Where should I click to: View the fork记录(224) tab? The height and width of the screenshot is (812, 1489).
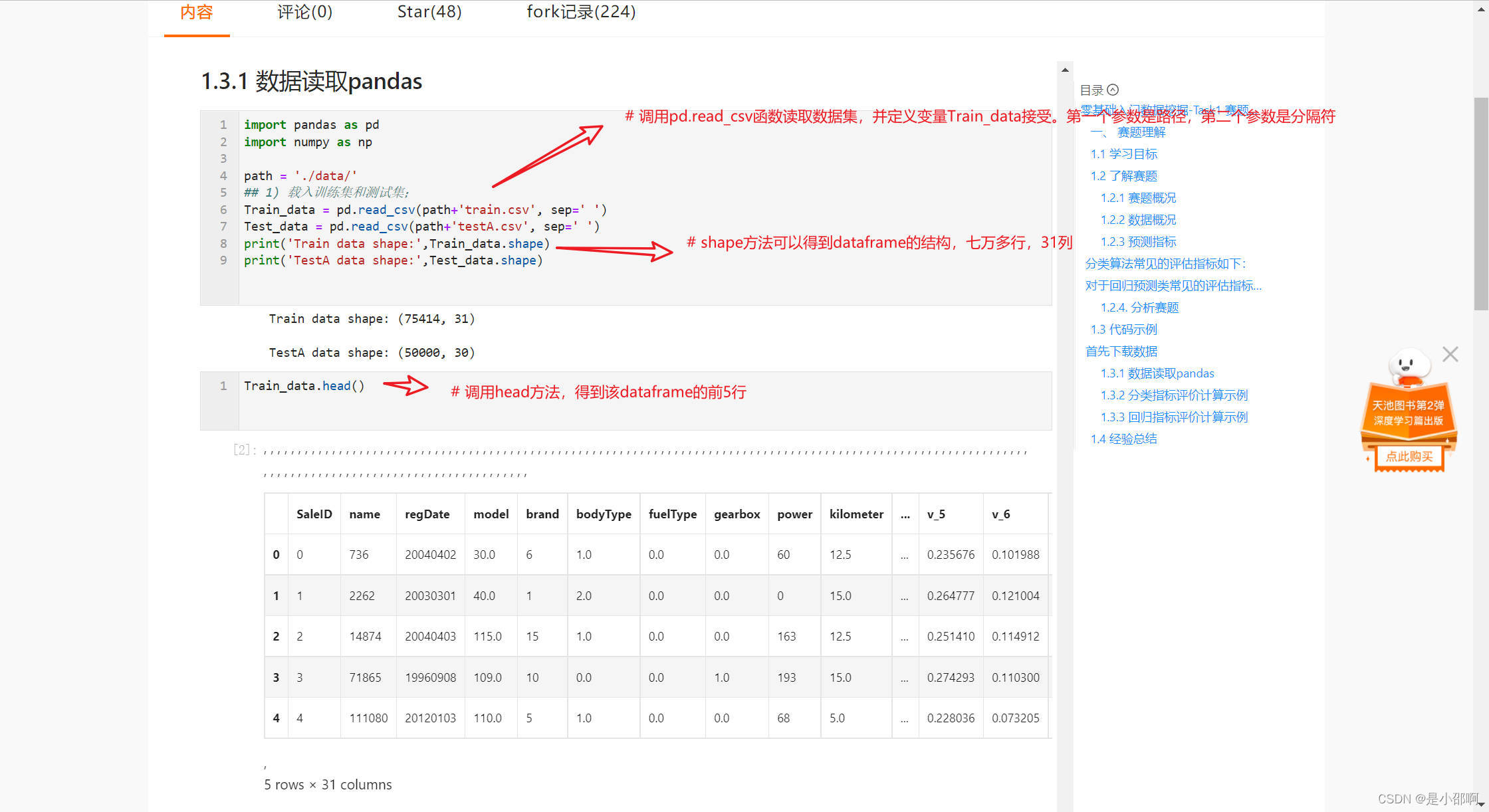[x=581, y=12]
